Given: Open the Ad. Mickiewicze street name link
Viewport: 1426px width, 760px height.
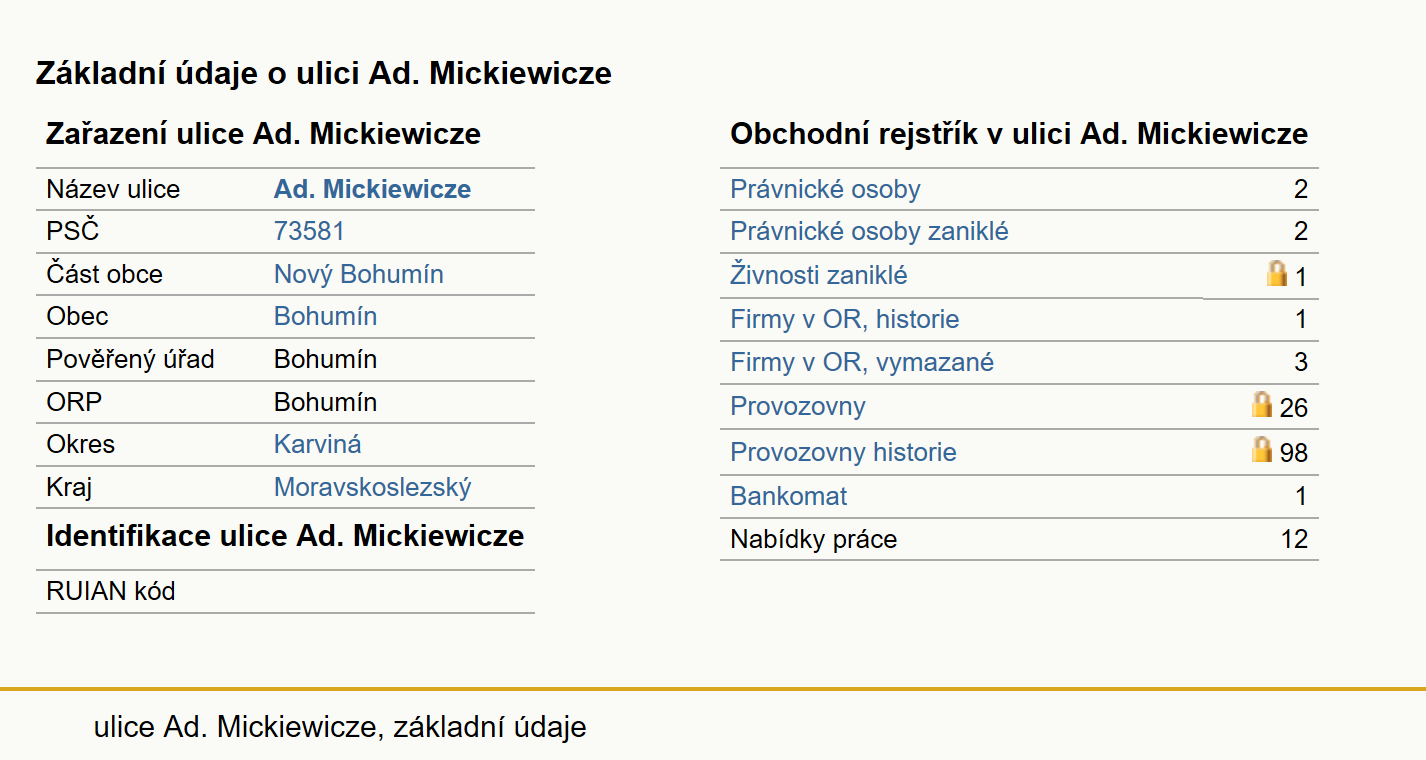Looking at the screenshot, I should [372, 189].
